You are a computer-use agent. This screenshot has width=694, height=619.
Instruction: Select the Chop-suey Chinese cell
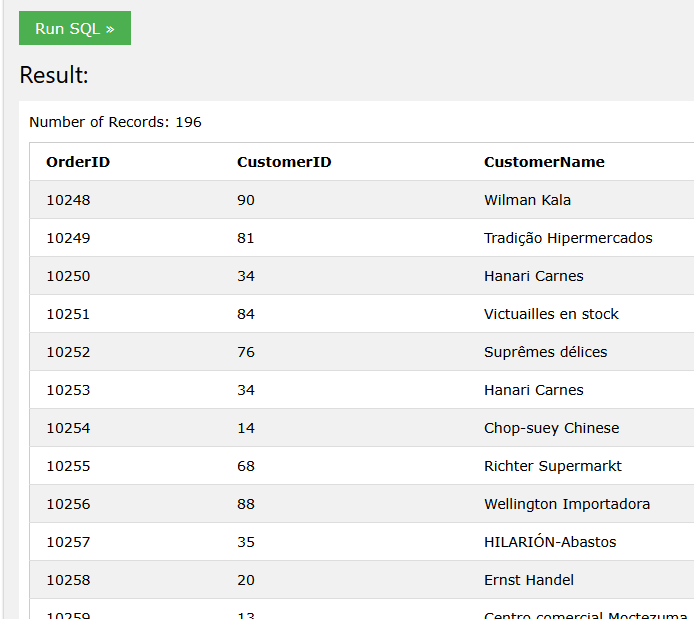coord(551,428)
